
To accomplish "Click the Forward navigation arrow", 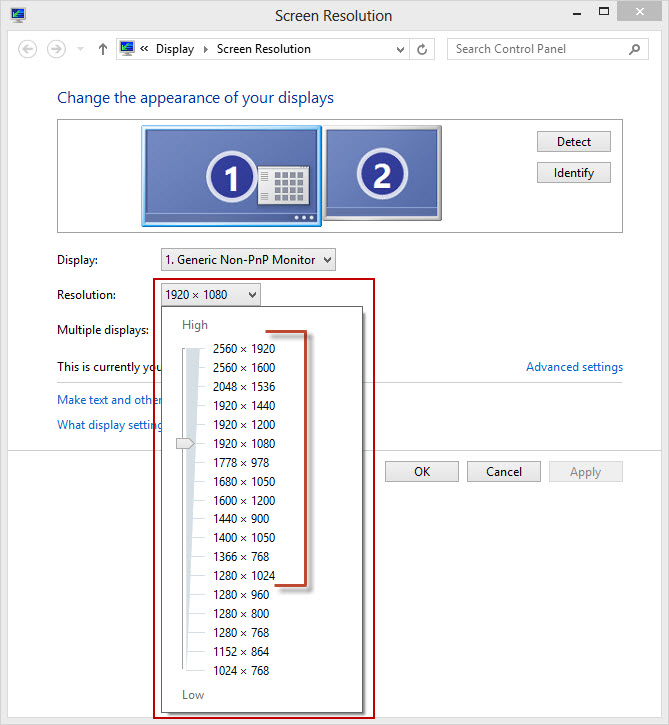I will [57, 49].
